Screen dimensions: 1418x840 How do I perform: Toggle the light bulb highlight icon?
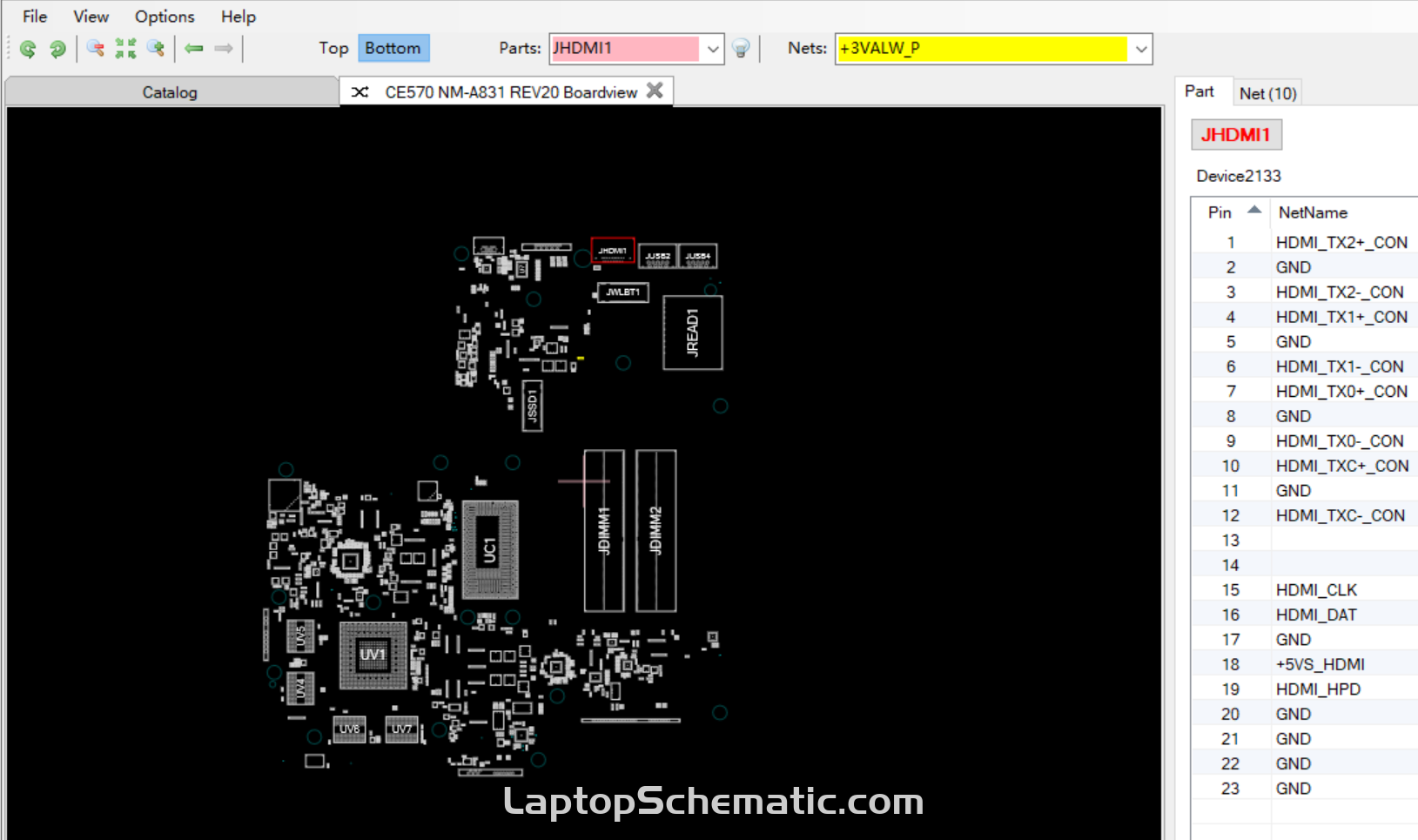(x=741, y=49)
